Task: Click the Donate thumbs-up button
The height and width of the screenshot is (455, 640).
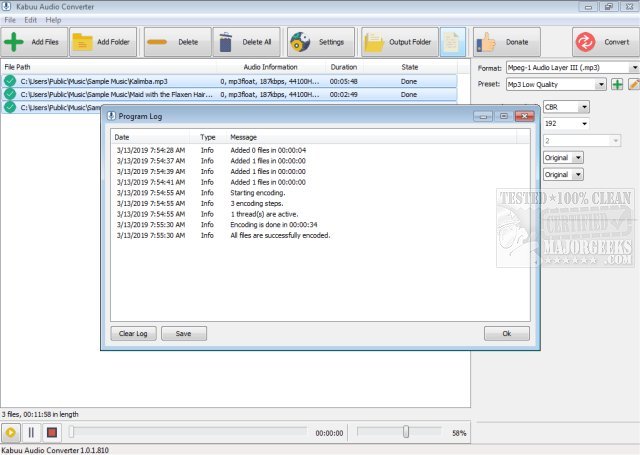Action: [x=507, y=42]
